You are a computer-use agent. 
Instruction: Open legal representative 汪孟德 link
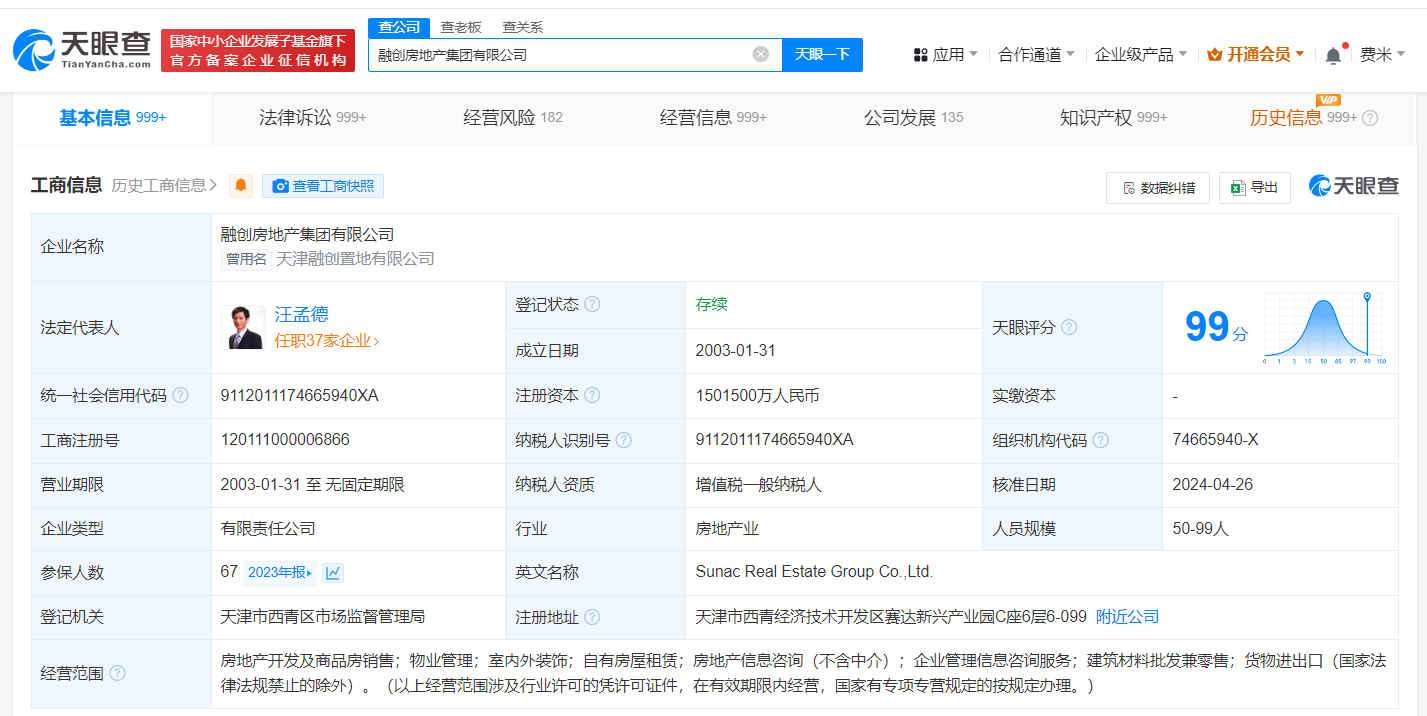click(302, 315)
